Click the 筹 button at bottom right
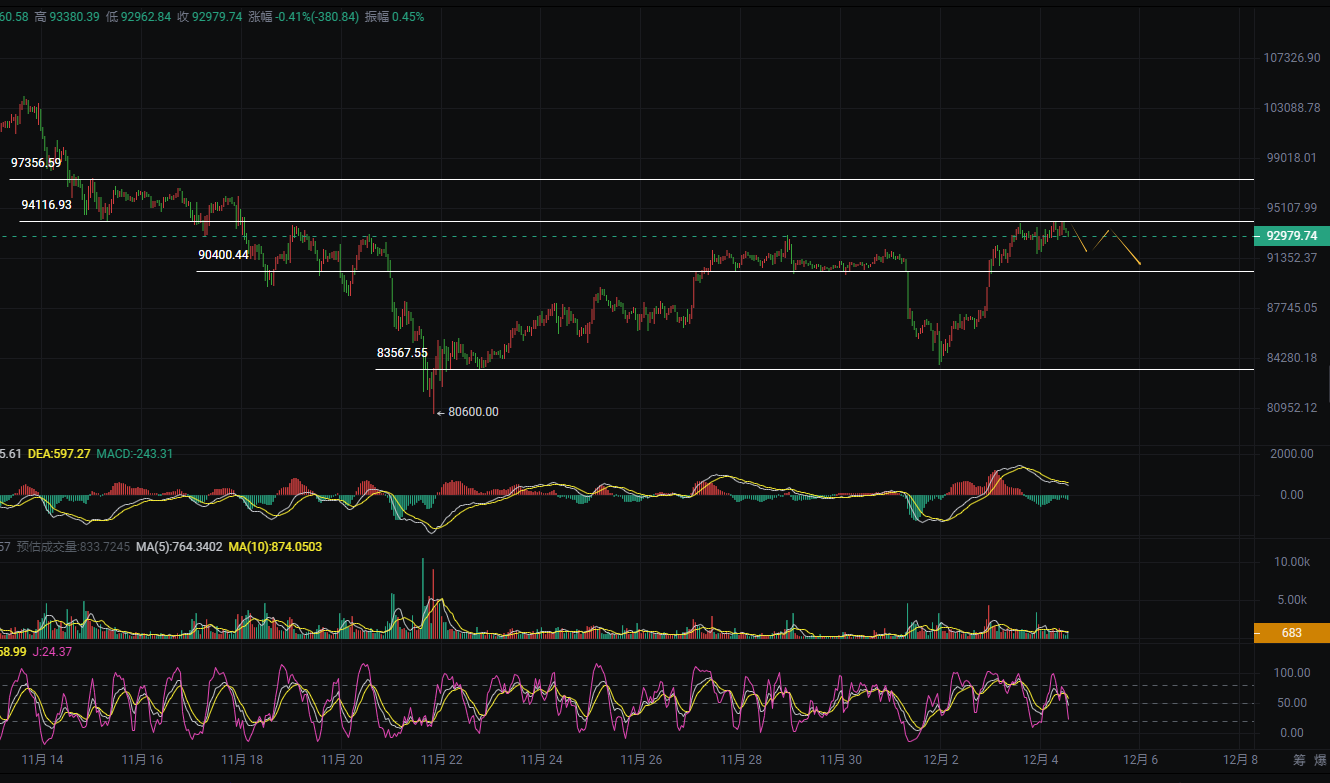The width and height of the screenshot is (1330, 783). click(x=1299, y=760)
